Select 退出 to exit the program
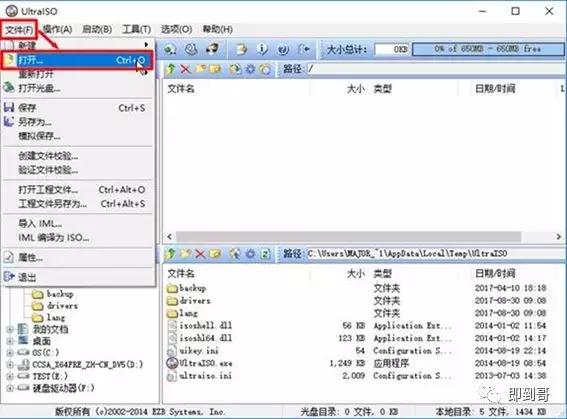Viewport: 567px width, 419px height. click(27, 277)
